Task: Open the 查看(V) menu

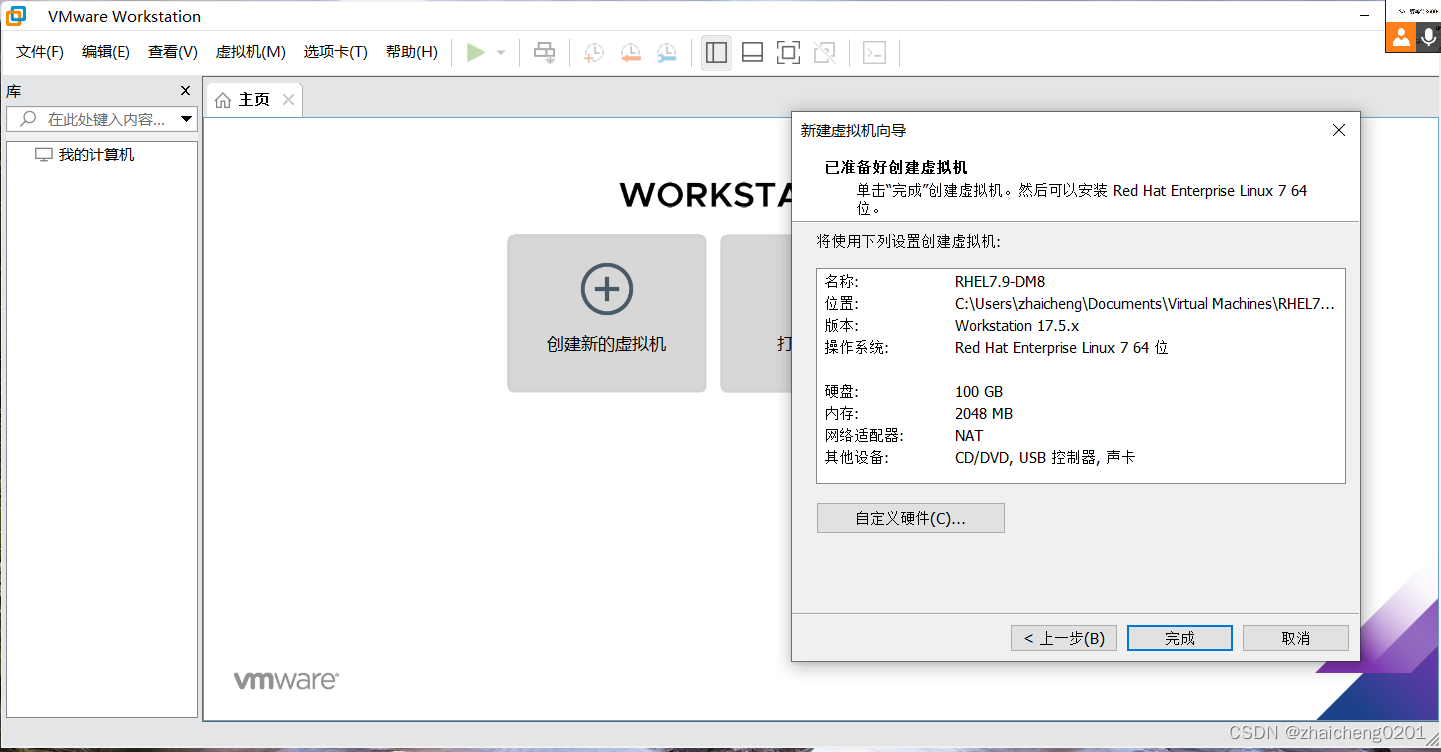Action: (x=173, y=52)
